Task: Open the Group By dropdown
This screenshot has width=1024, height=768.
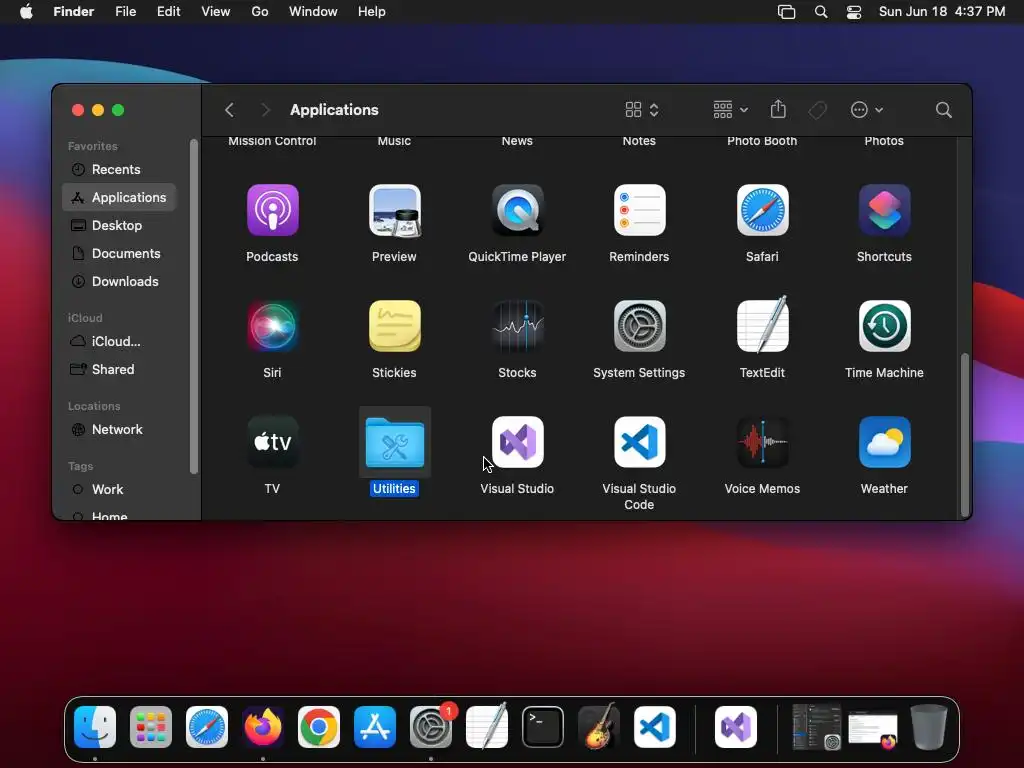Action: tap(730, 110)
